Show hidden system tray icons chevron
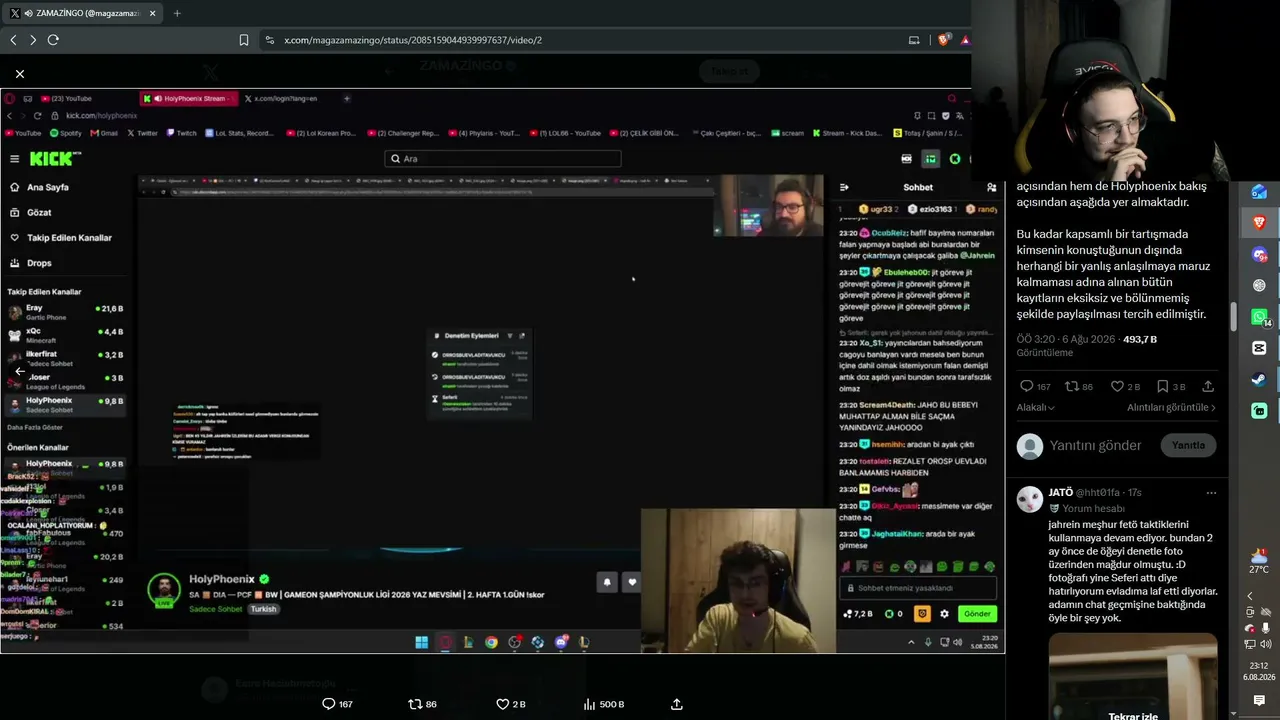Viewport: 1280px width, 720px height. [1249, 596]
